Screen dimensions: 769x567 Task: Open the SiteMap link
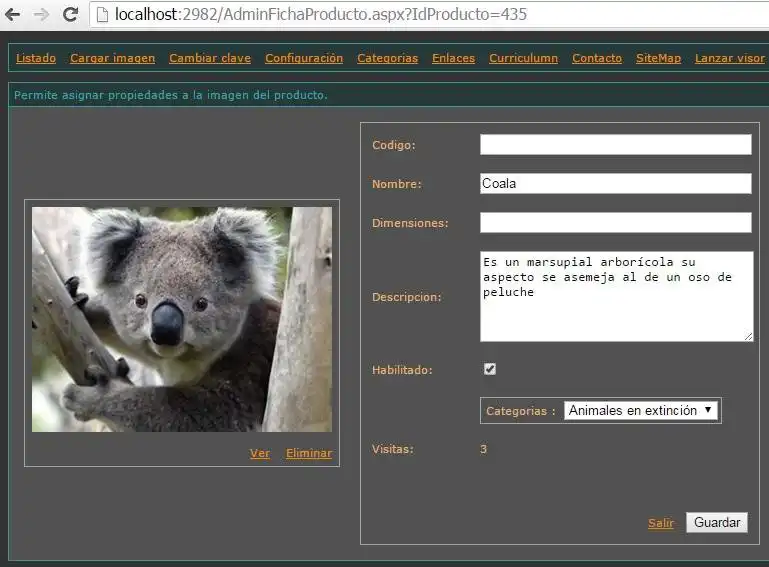pyautogui.click(x=658, y=58)
